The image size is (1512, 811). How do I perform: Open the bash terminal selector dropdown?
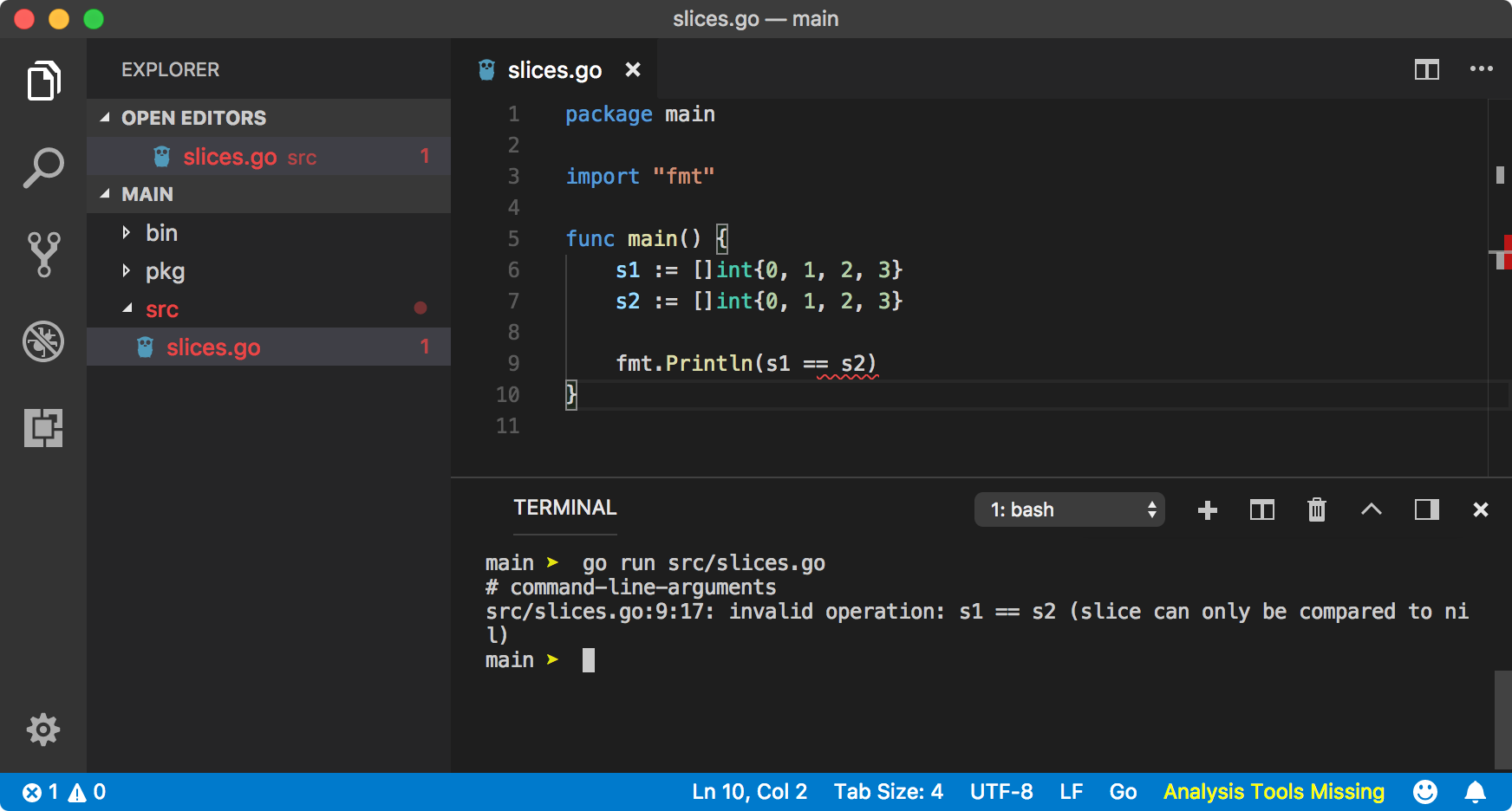(1070, 509)
